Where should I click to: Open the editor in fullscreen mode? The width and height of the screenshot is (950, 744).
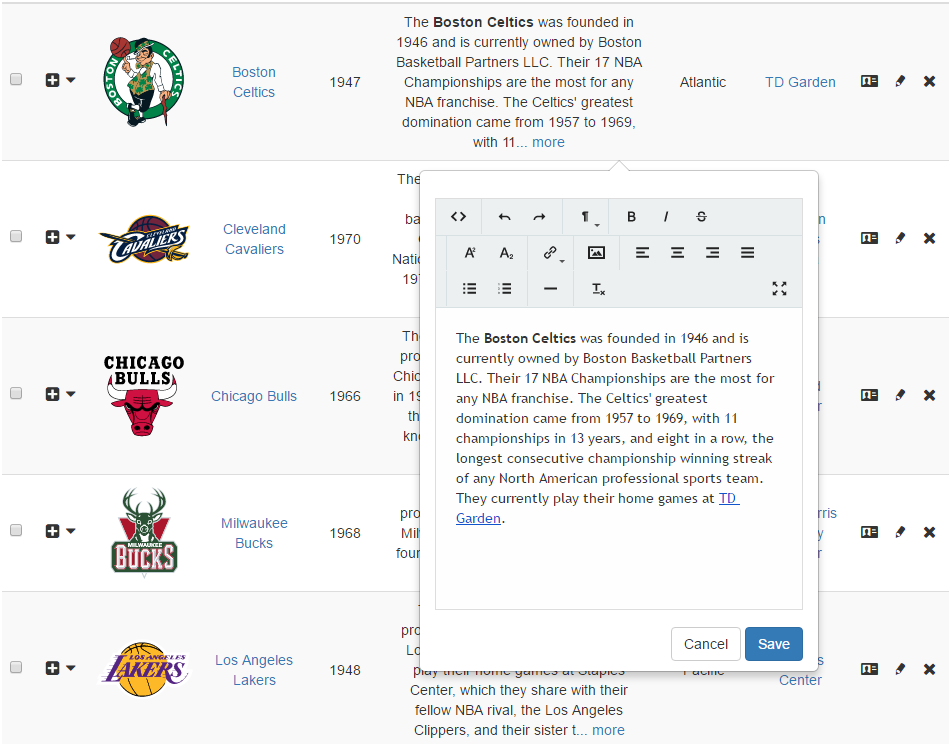tap(780, 289)
